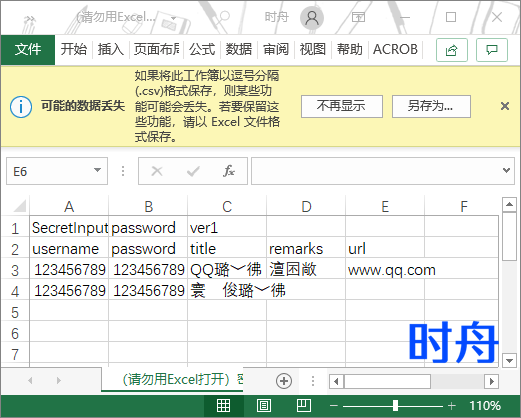Click the horizontal scrollbar right arrow
This screenshot has height=418, width=521.
tap(492, 381)
